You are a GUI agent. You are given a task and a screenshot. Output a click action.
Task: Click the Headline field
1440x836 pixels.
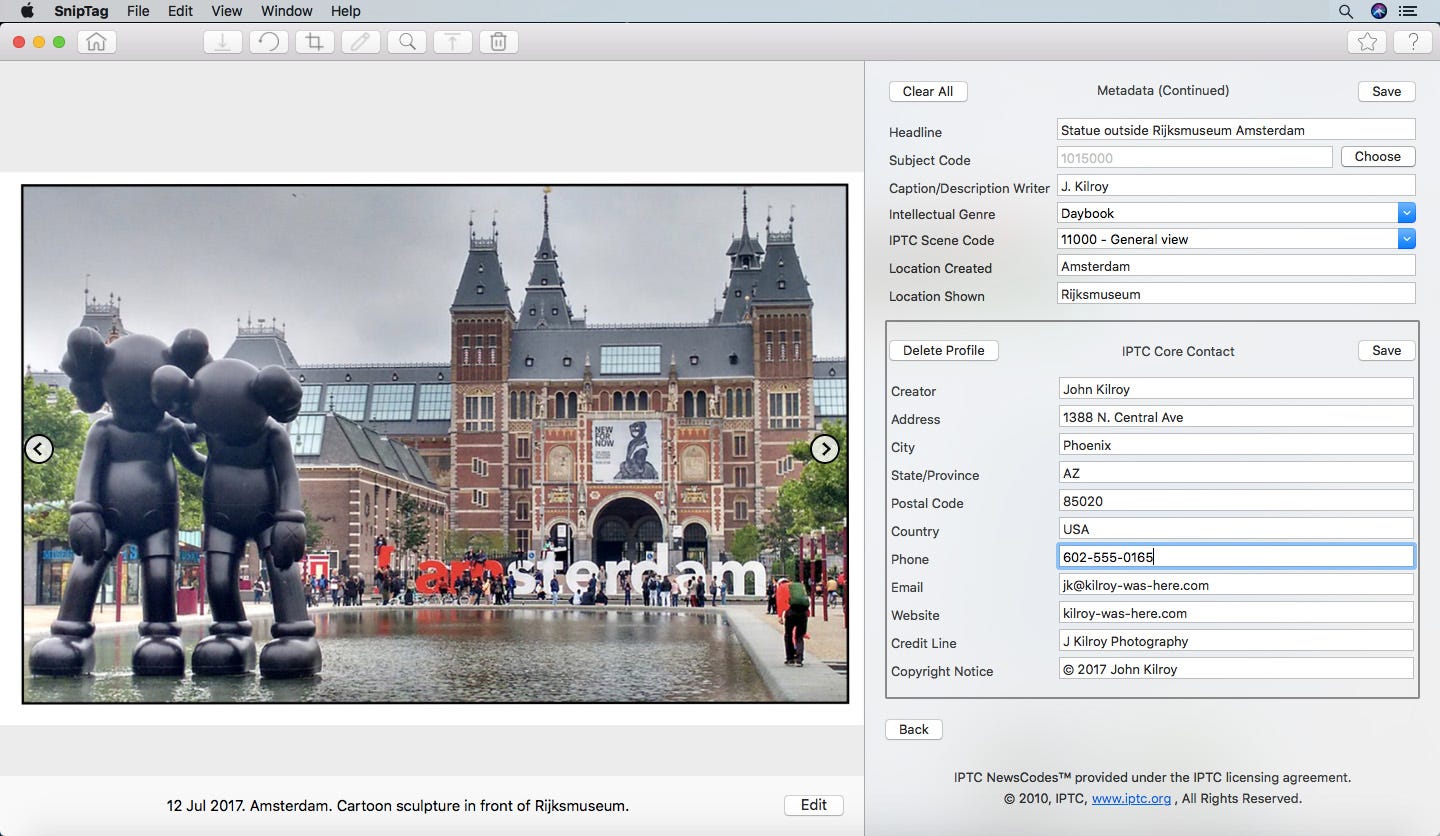pos(1236,129)
